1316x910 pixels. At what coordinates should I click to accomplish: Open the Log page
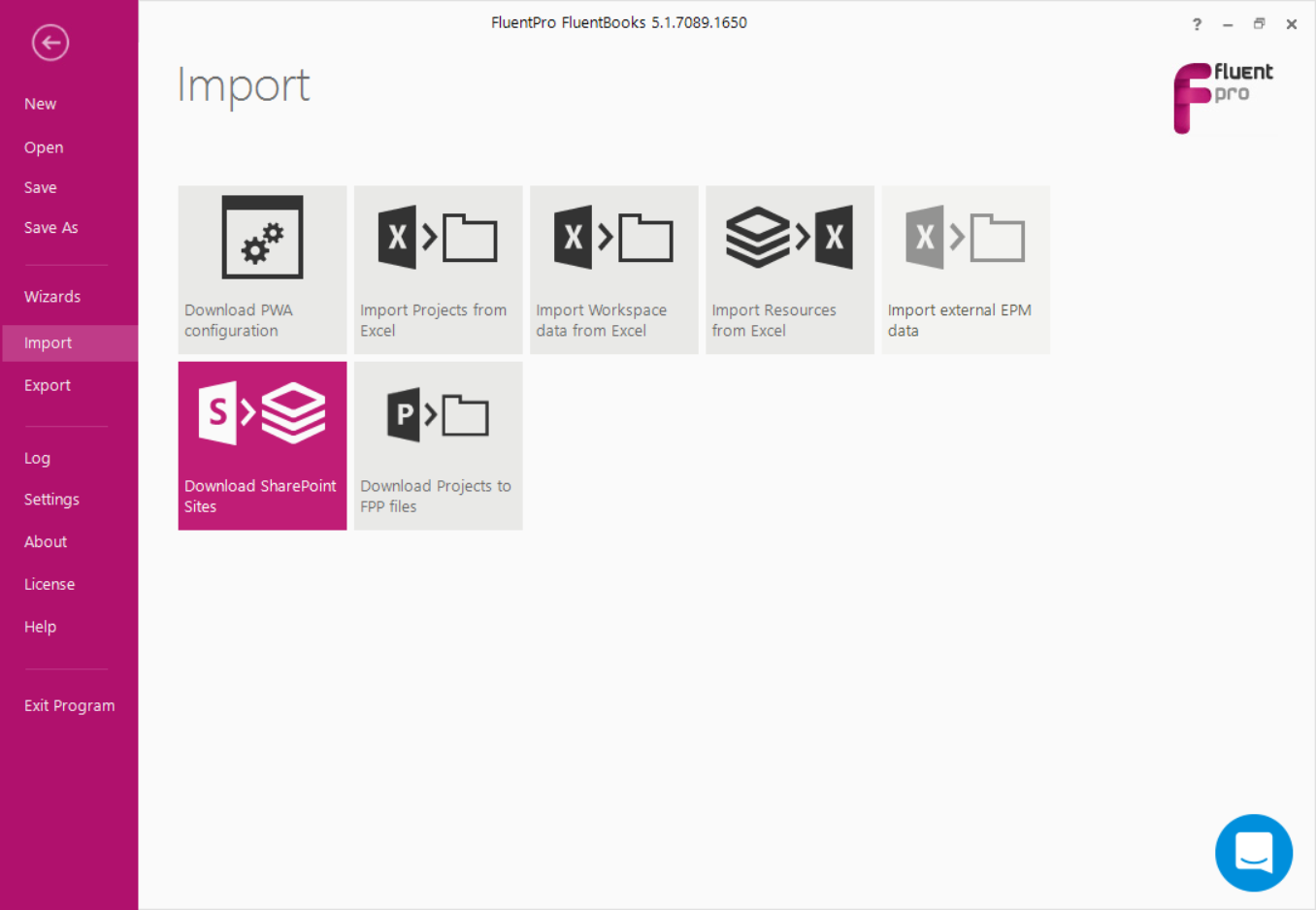point(37,458)
